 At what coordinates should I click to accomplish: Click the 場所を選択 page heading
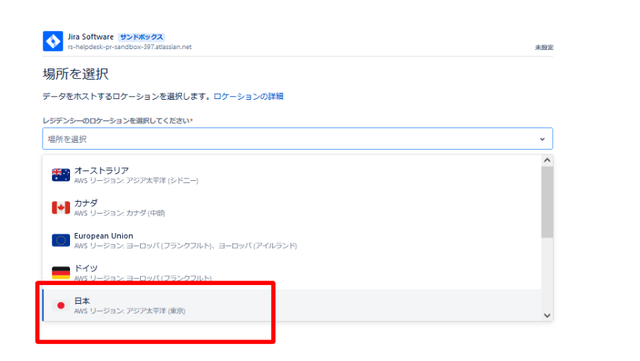76,74
